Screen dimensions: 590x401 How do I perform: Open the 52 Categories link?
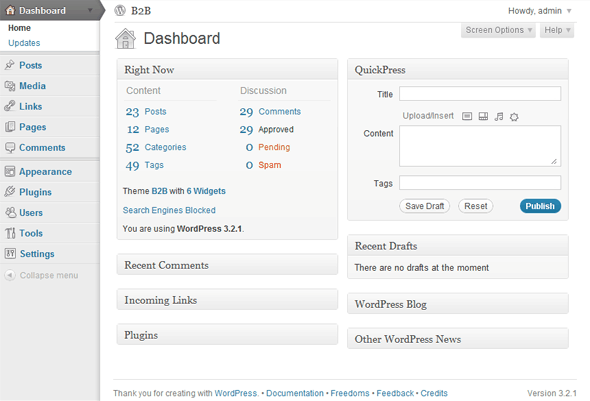[156, 147]
